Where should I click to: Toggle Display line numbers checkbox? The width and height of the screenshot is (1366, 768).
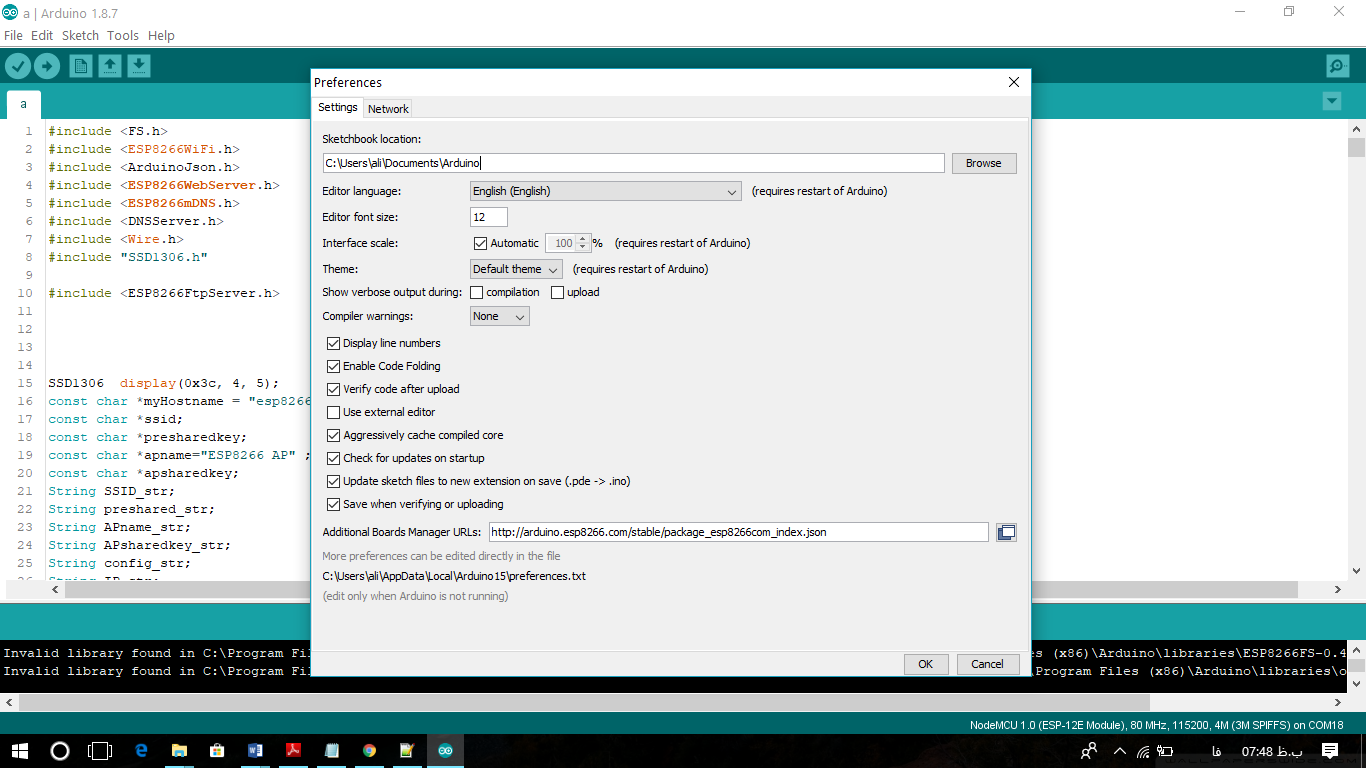tap(334, 343)
